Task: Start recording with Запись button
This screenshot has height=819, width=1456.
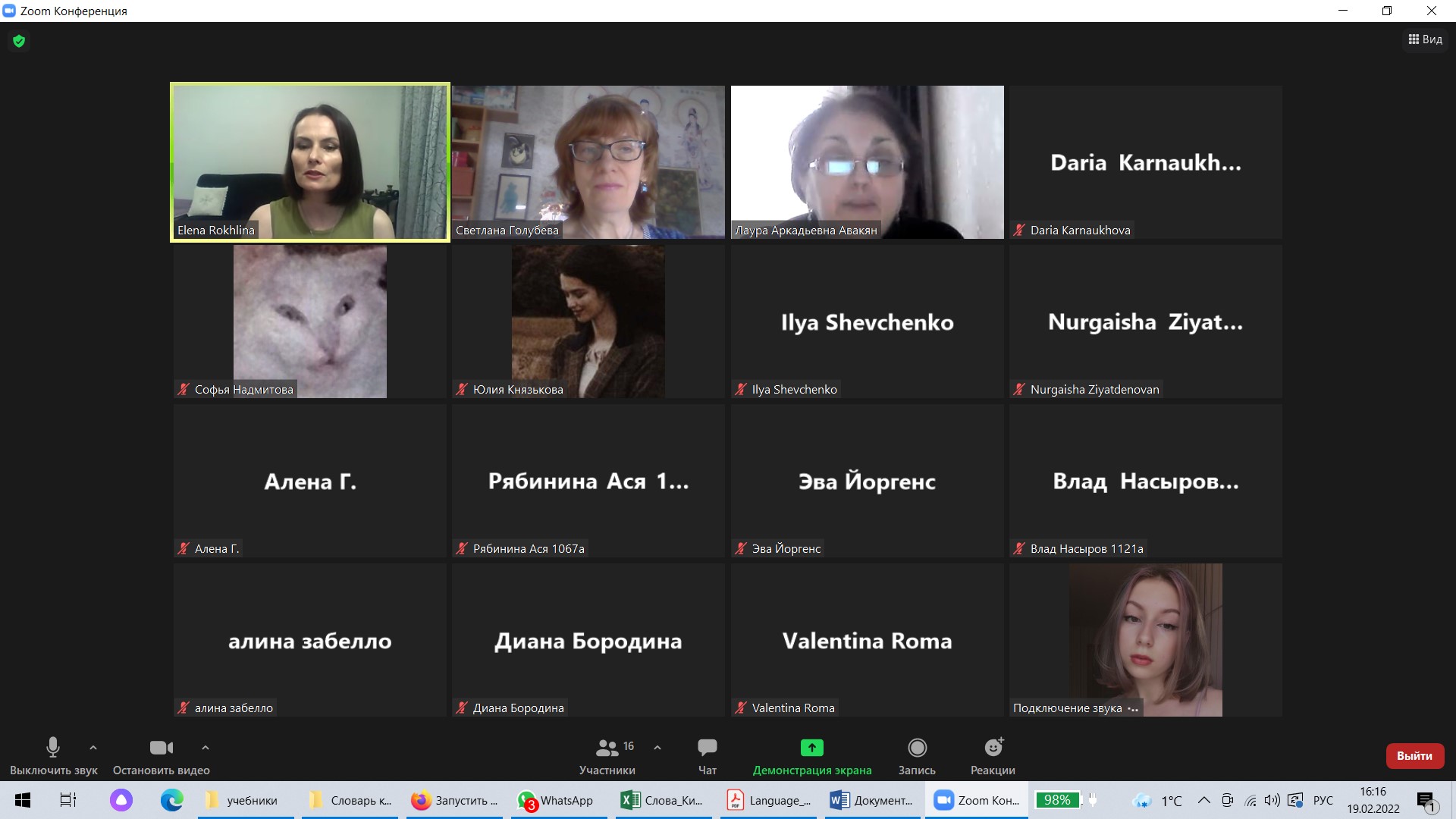Action: [x=917, y=756]
